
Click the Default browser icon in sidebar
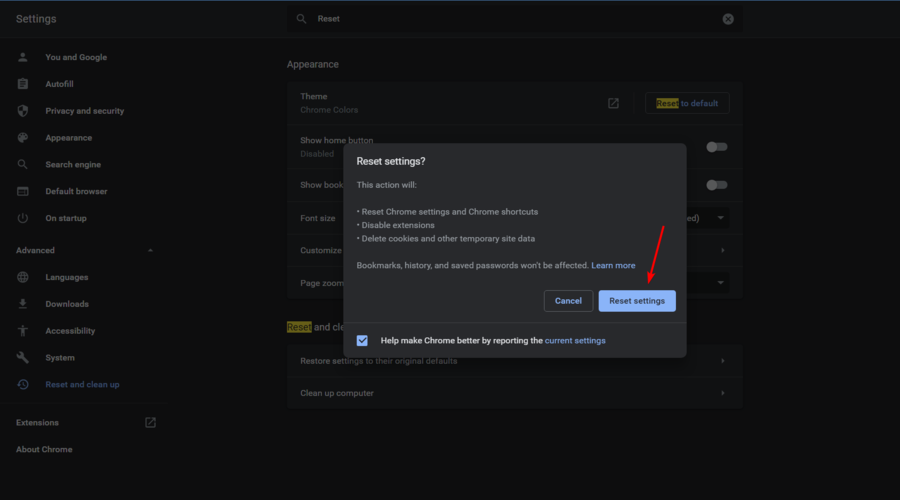tap(23, 191)
